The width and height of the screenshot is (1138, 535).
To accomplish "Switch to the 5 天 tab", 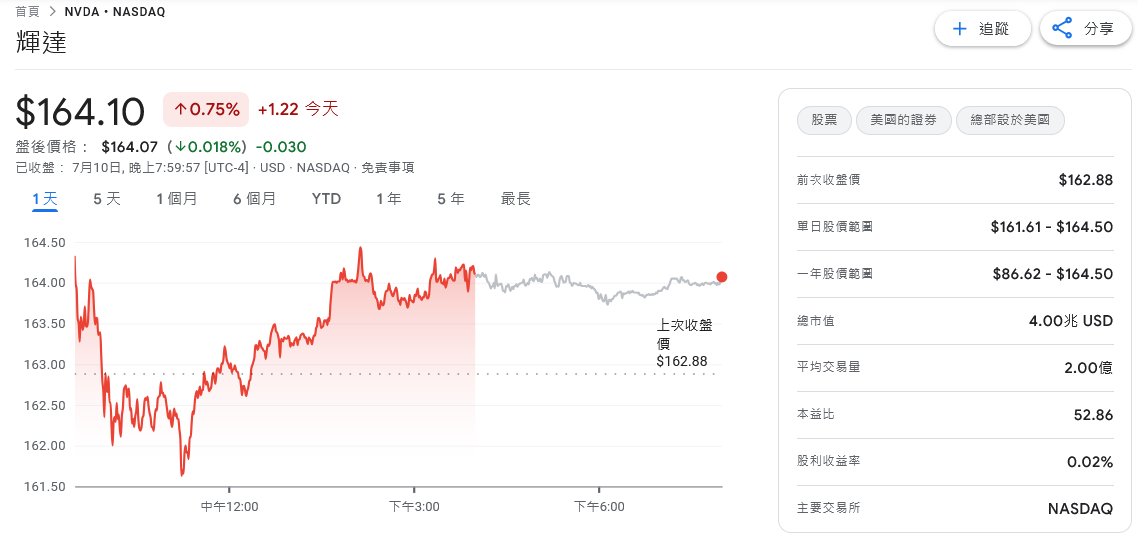I will coord(107,199).
